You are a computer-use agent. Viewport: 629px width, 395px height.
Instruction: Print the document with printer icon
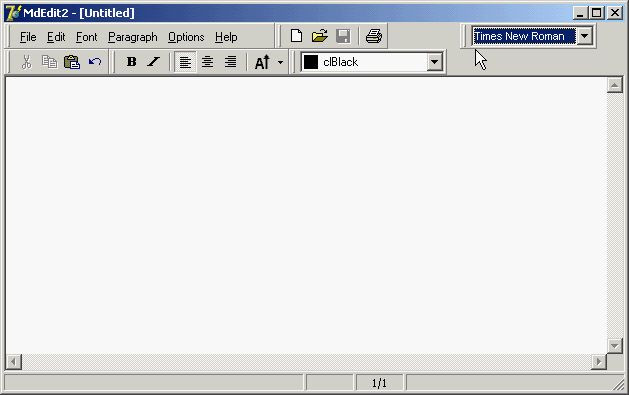(374, 36)
